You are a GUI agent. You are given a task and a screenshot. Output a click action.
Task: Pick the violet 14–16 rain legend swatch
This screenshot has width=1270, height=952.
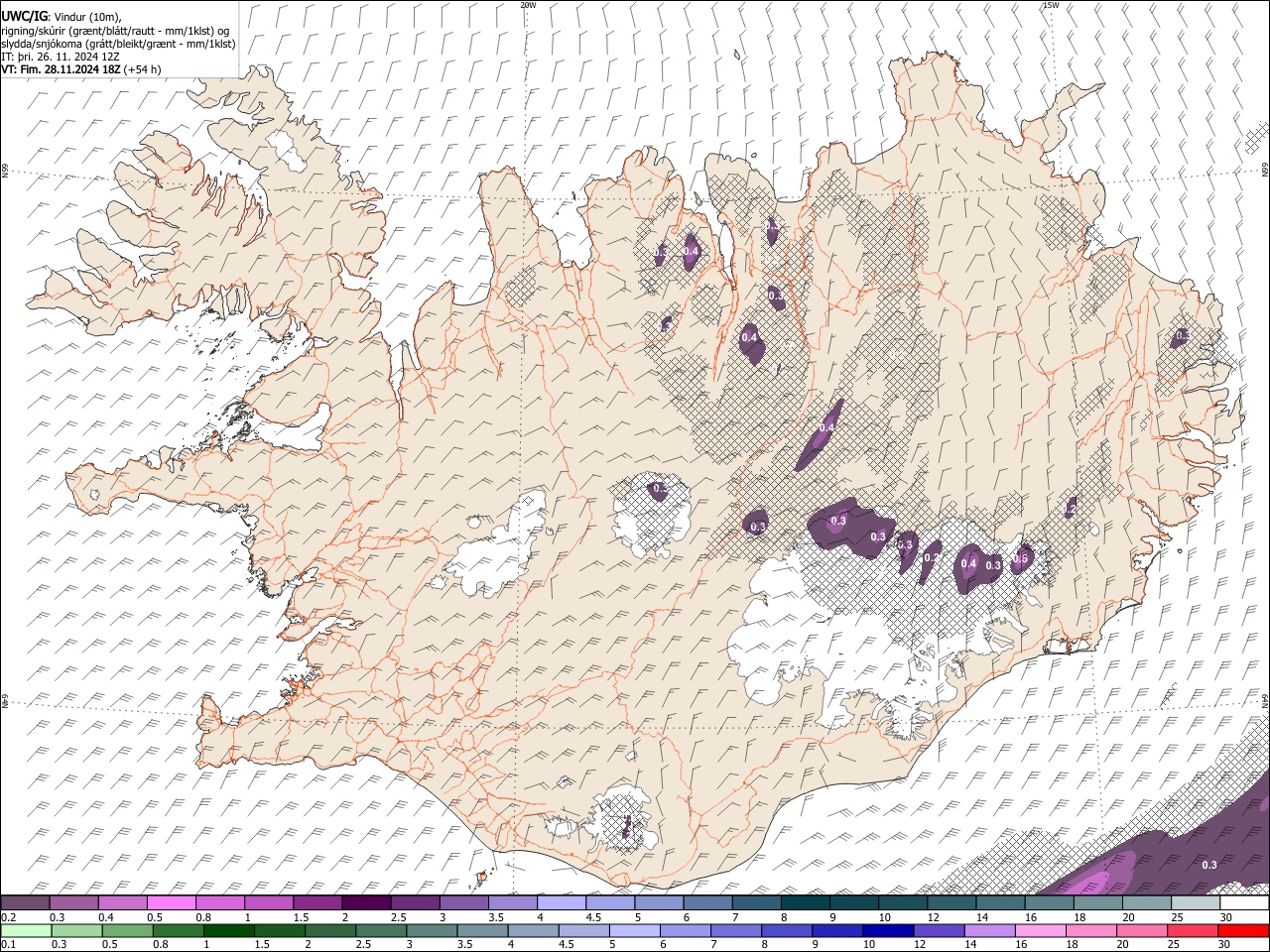[990, 930]
